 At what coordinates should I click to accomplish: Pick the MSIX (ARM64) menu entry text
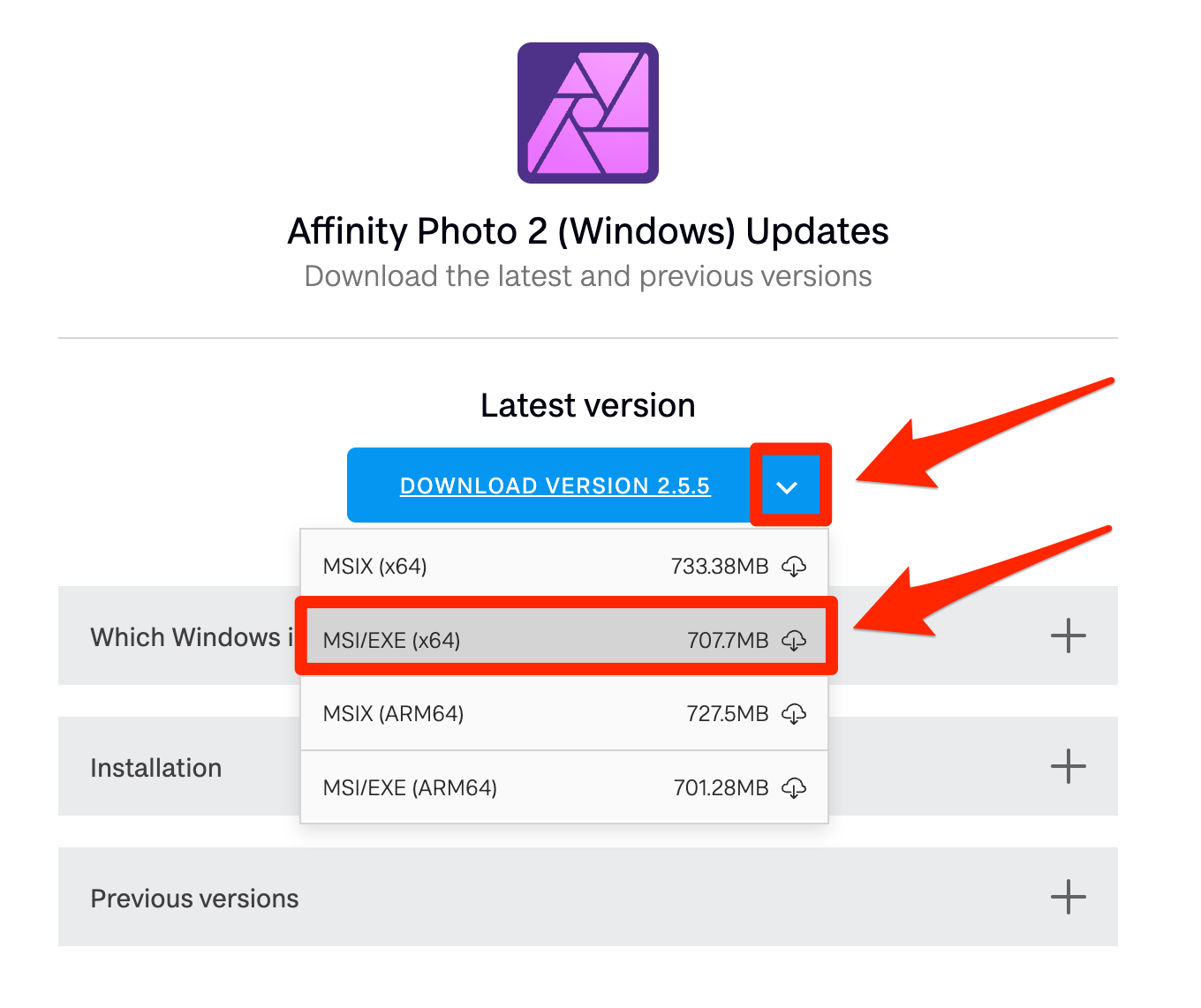pos(394,714)
